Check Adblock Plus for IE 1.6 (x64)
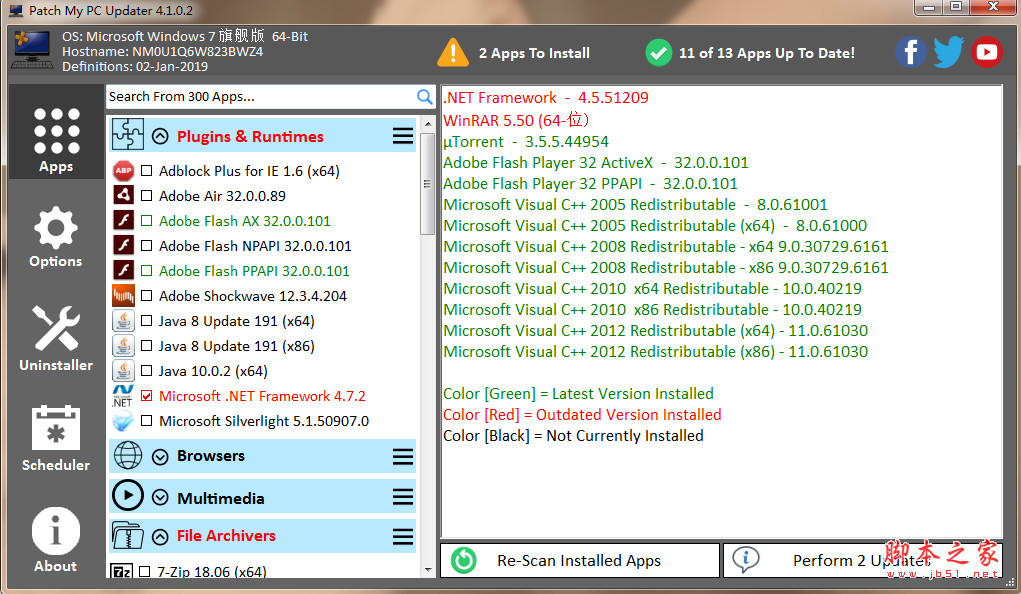Viewport: 1021px width, 594px height. coord(147,171)
